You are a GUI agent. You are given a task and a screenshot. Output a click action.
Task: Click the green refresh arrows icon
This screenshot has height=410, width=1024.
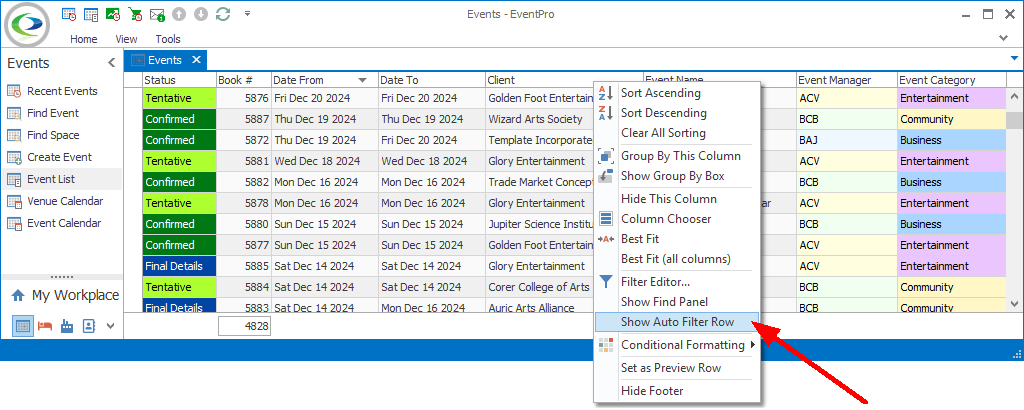tap(223, 14)
